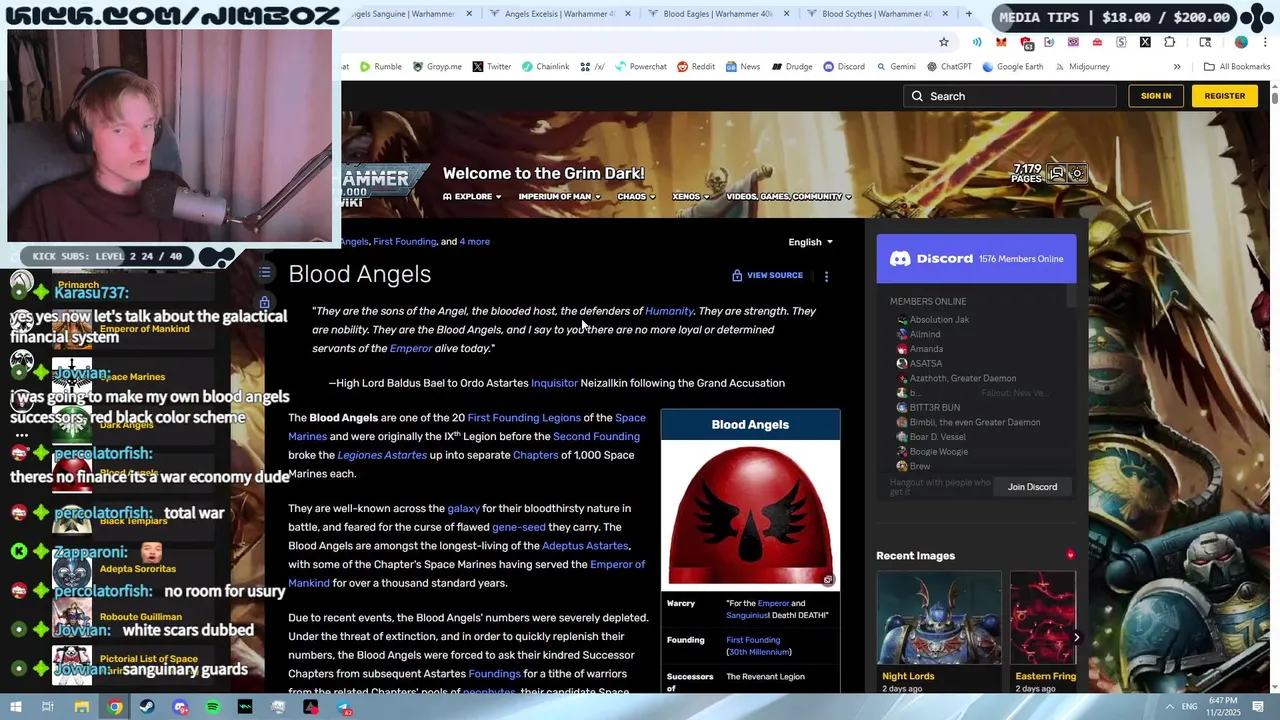Open Telegram from the taskbar
Image resolution: width=1280 pixels, height=720 pixels.
(x=344, y=707)
